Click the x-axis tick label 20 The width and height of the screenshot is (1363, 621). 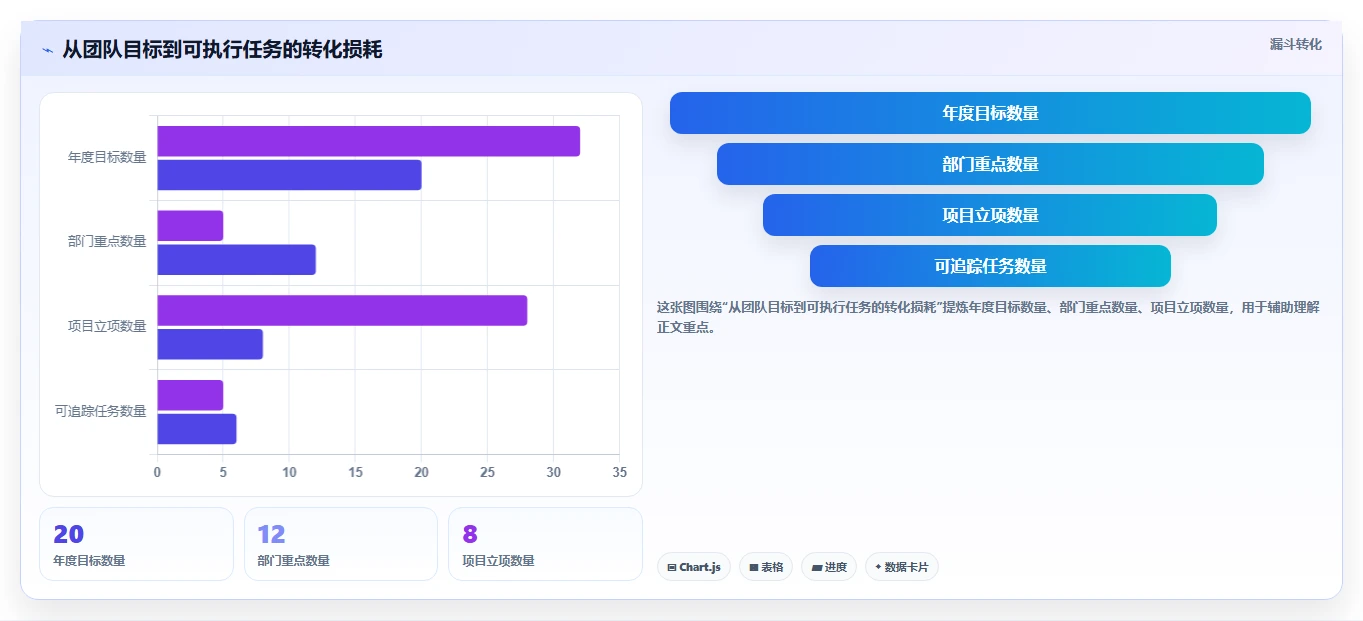point(421,472)
